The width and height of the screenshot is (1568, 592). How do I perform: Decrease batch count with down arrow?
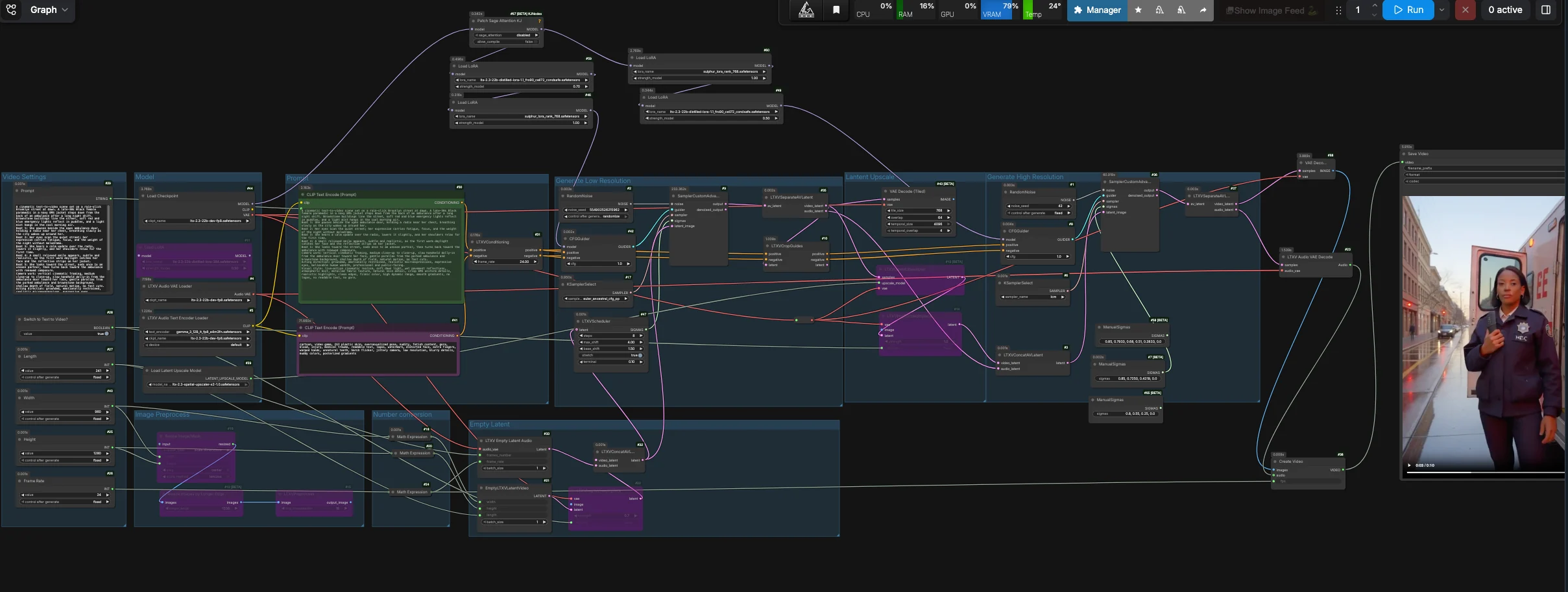[x=1375, y=14]
